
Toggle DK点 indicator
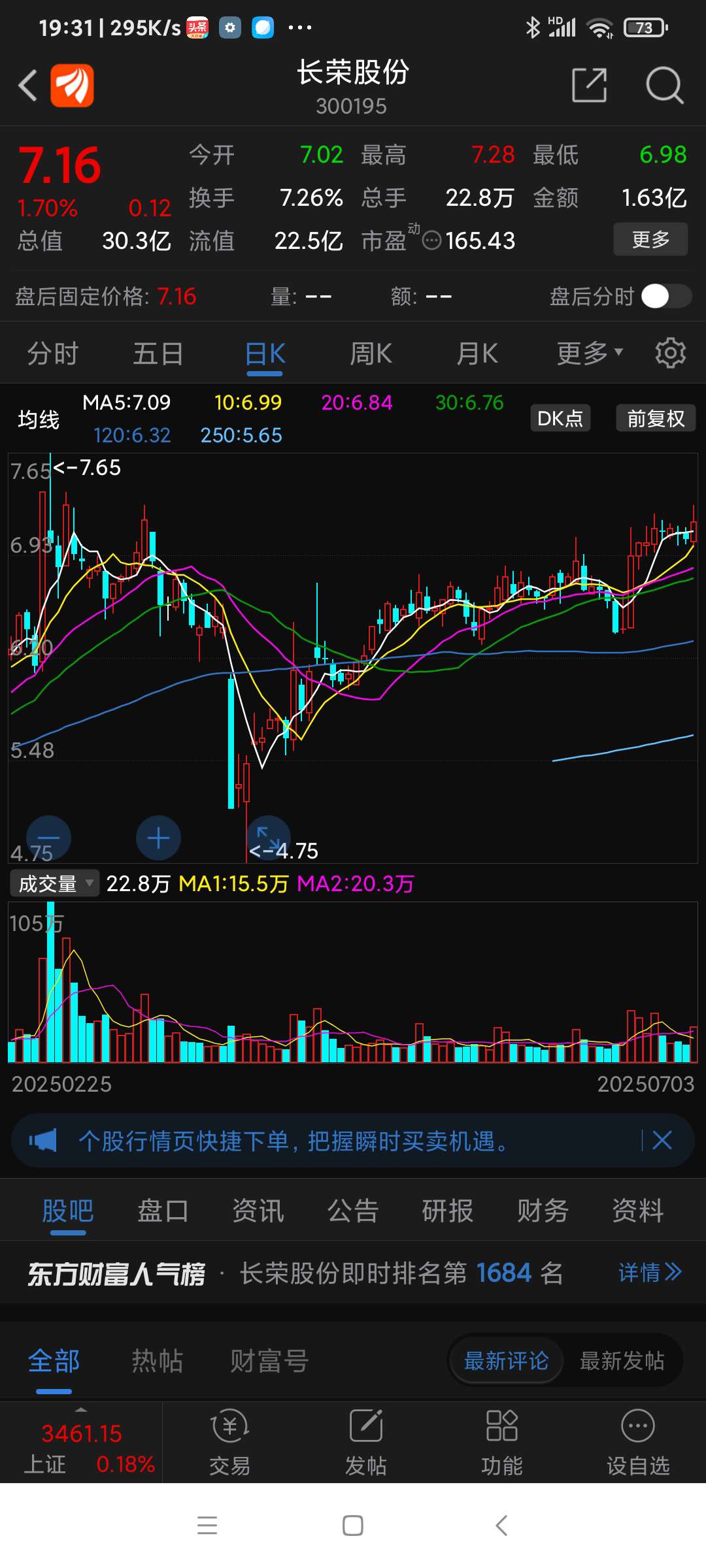[x=560, y=418]
